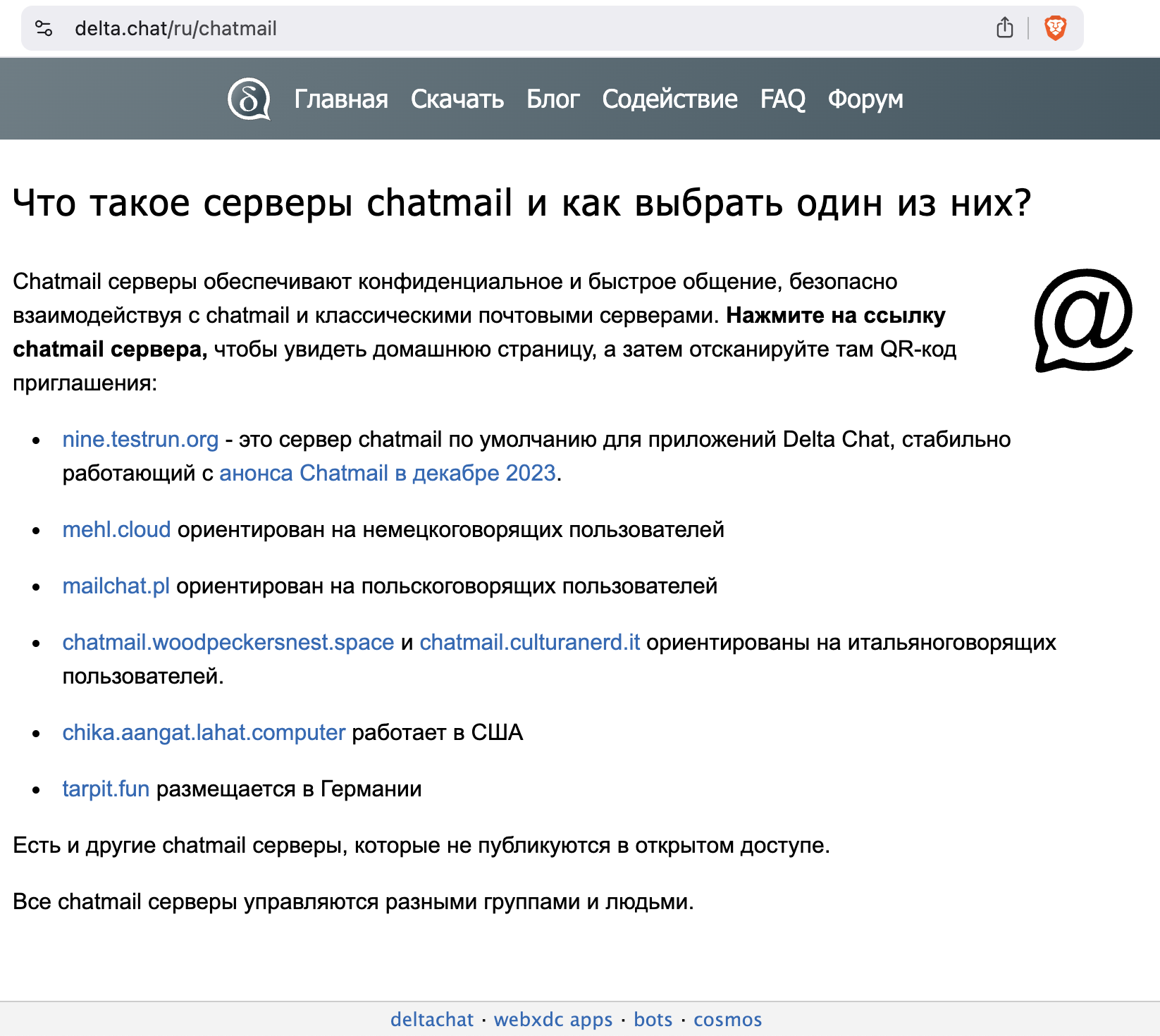This screenshot has width=1160, height=1036.
Task: Visit chika.aangat.lahat.computer server link
Action: (x=204, y=732)
